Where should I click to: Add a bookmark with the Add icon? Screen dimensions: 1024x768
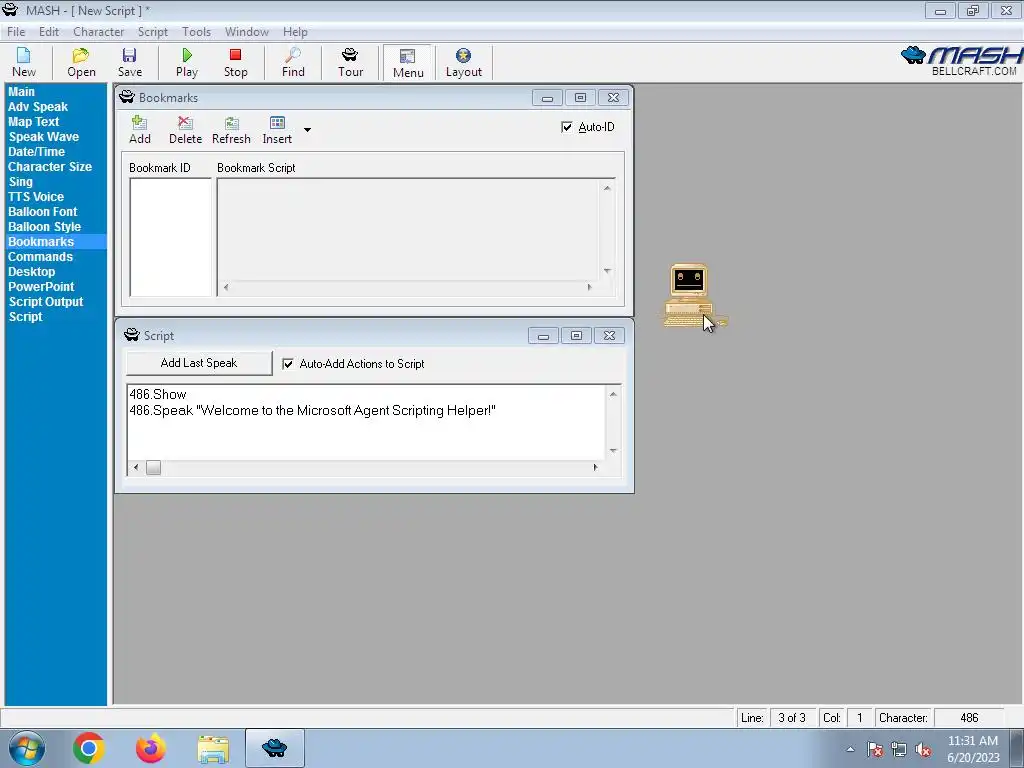tap(140, 130)
